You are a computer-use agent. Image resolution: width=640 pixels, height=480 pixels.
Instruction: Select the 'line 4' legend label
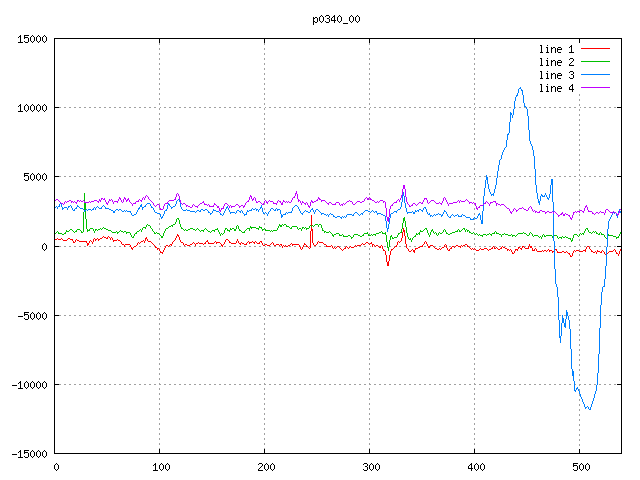point(556,88)
